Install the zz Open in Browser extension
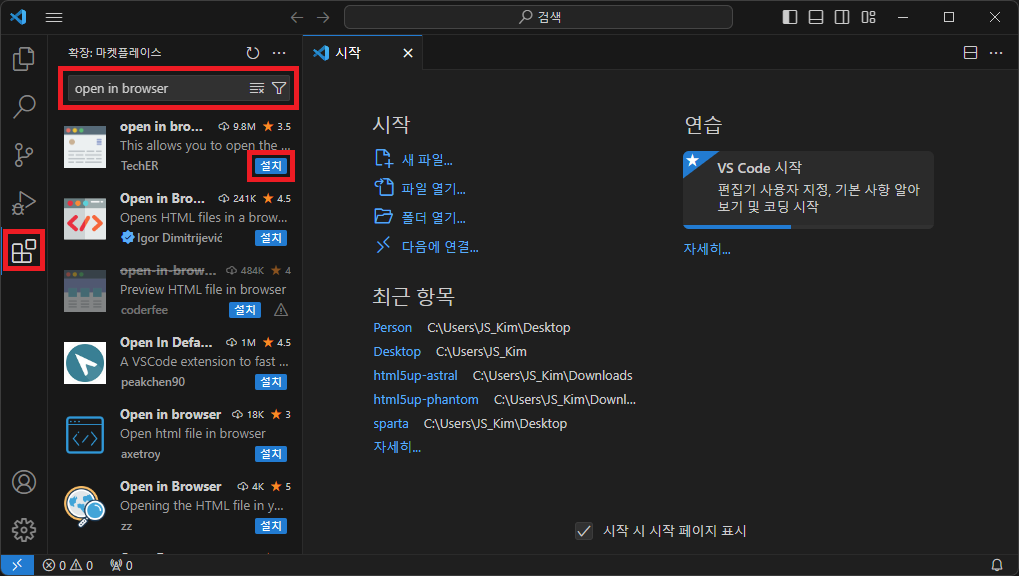The image size is (1019, 576). pyautogui.click(x=271, y=526)
